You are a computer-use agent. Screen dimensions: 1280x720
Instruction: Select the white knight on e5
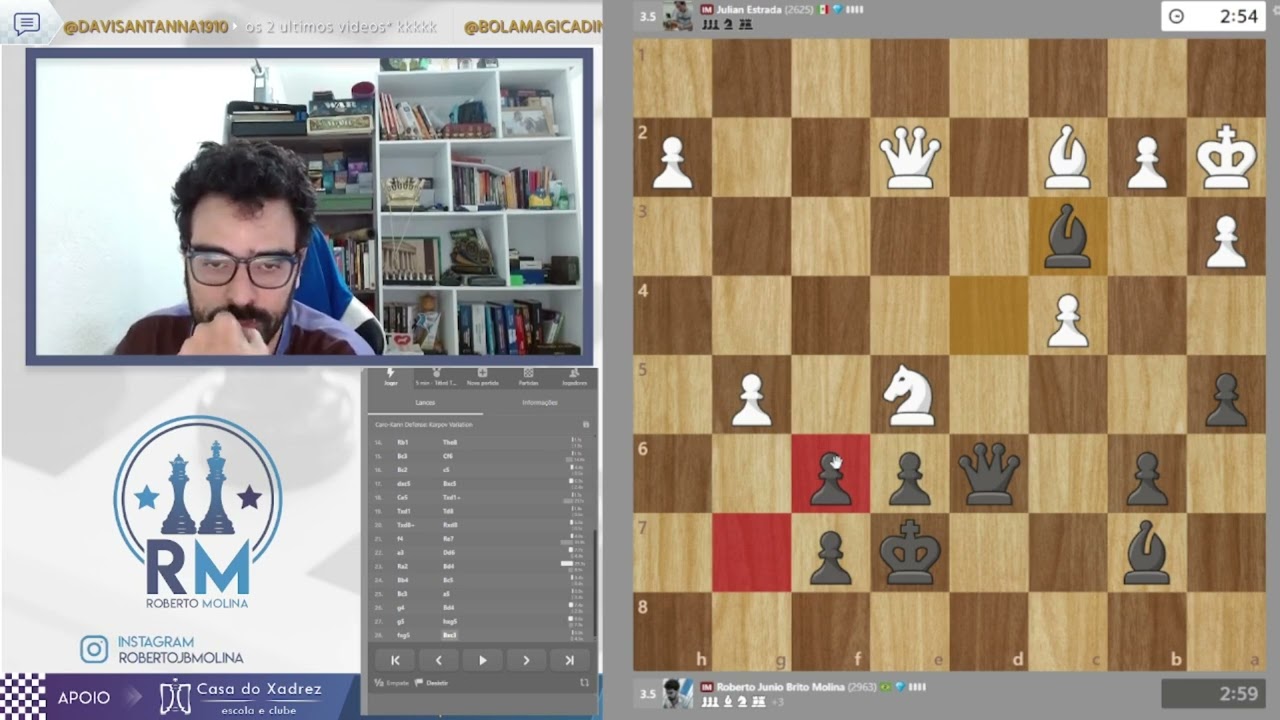pyautogui.click(x=909, y=395)
